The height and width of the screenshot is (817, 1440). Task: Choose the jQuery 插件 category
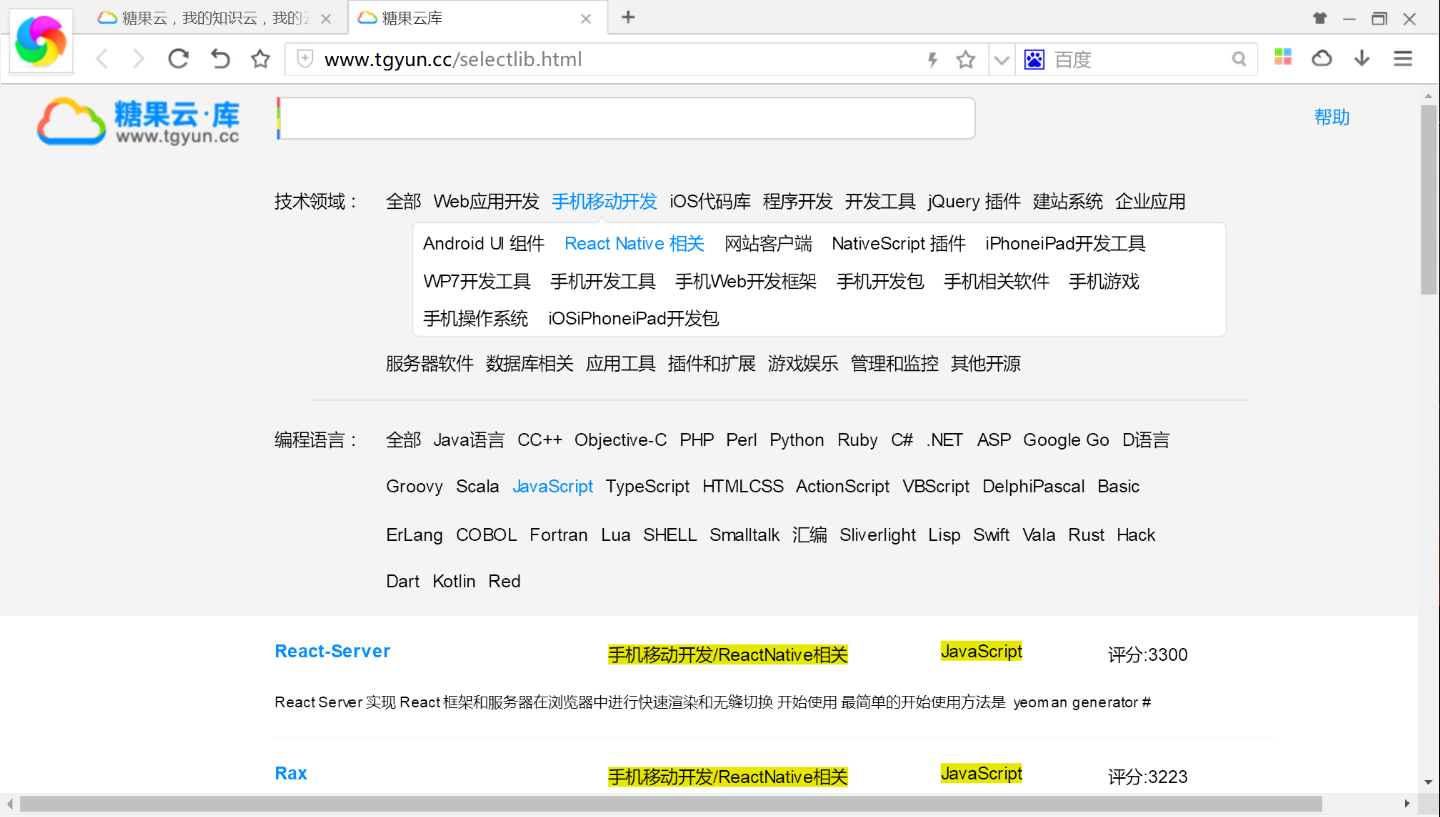(x=974, y=201)
